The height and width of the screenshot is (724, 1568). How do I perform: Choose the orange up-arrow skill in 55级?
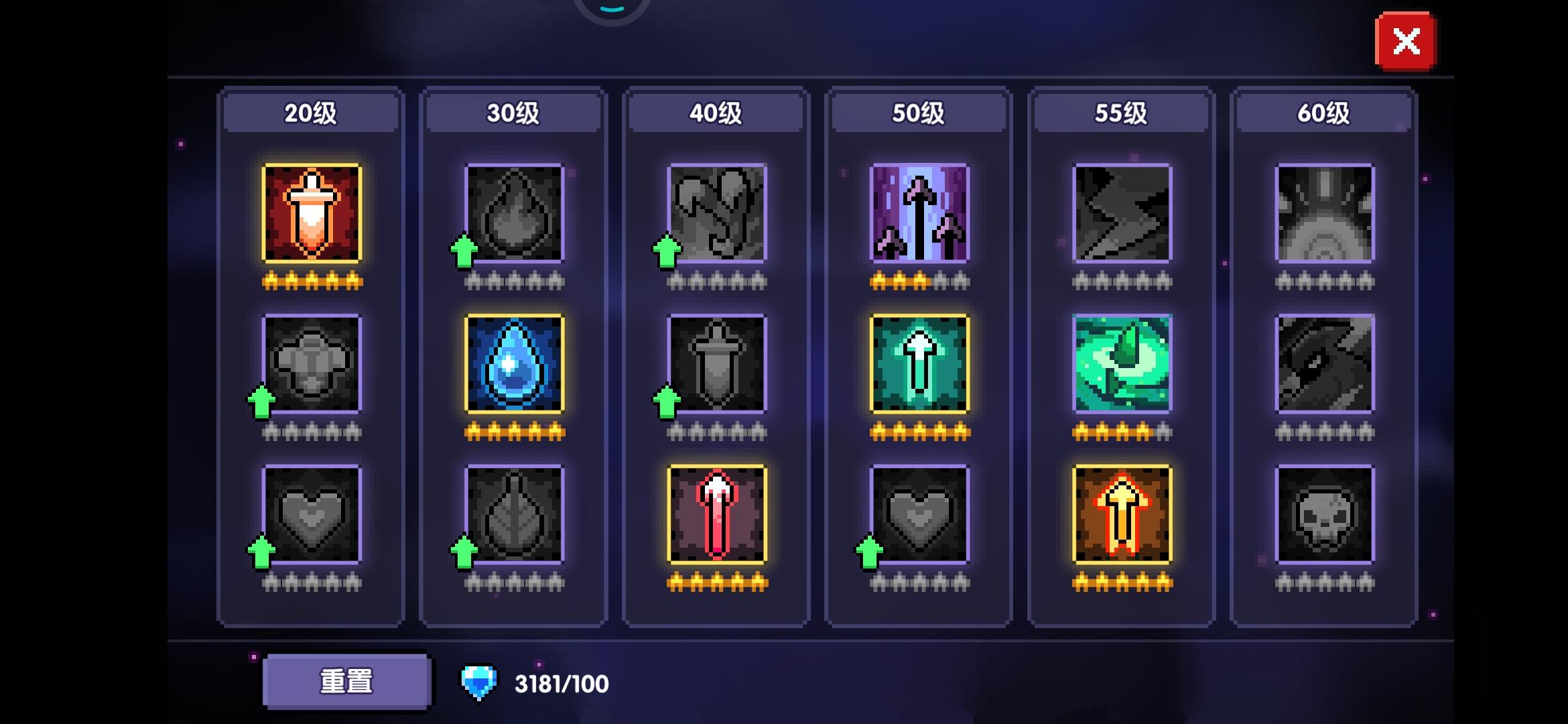[x=1122, y=514]
